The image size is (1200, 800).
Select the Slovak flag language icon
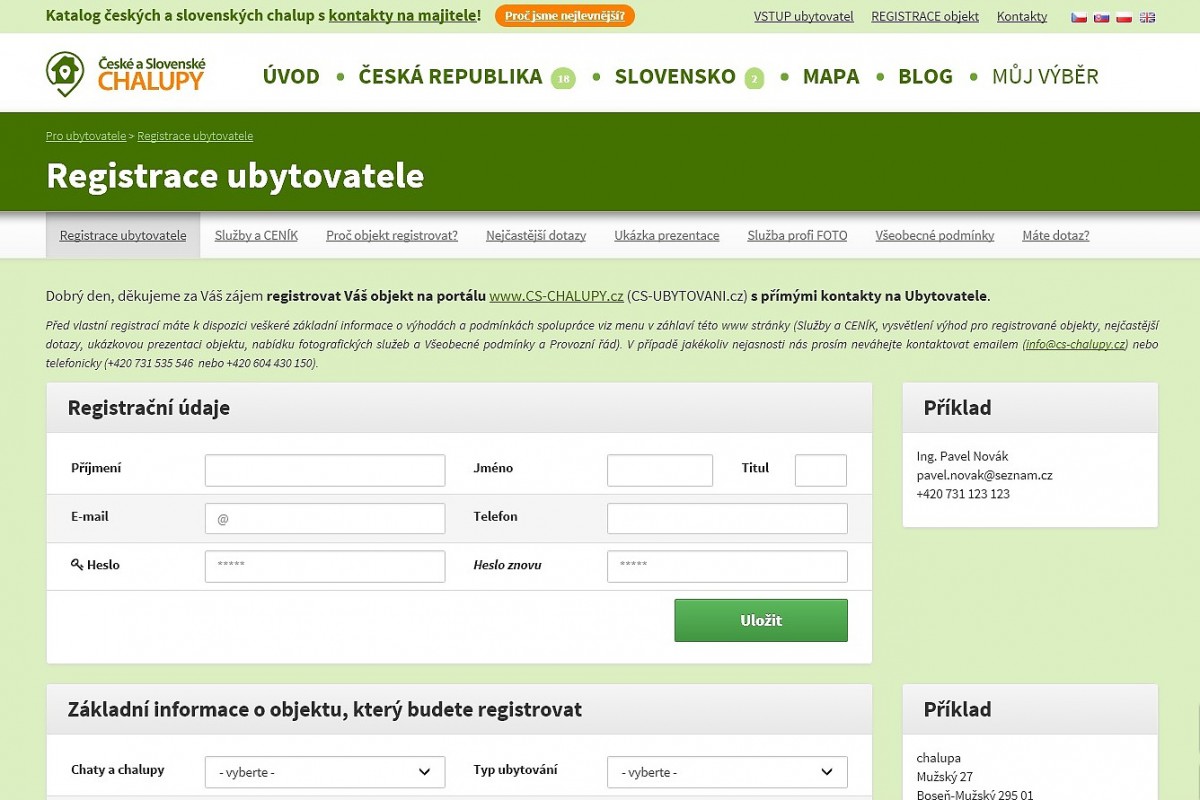tap(1102, 17)
